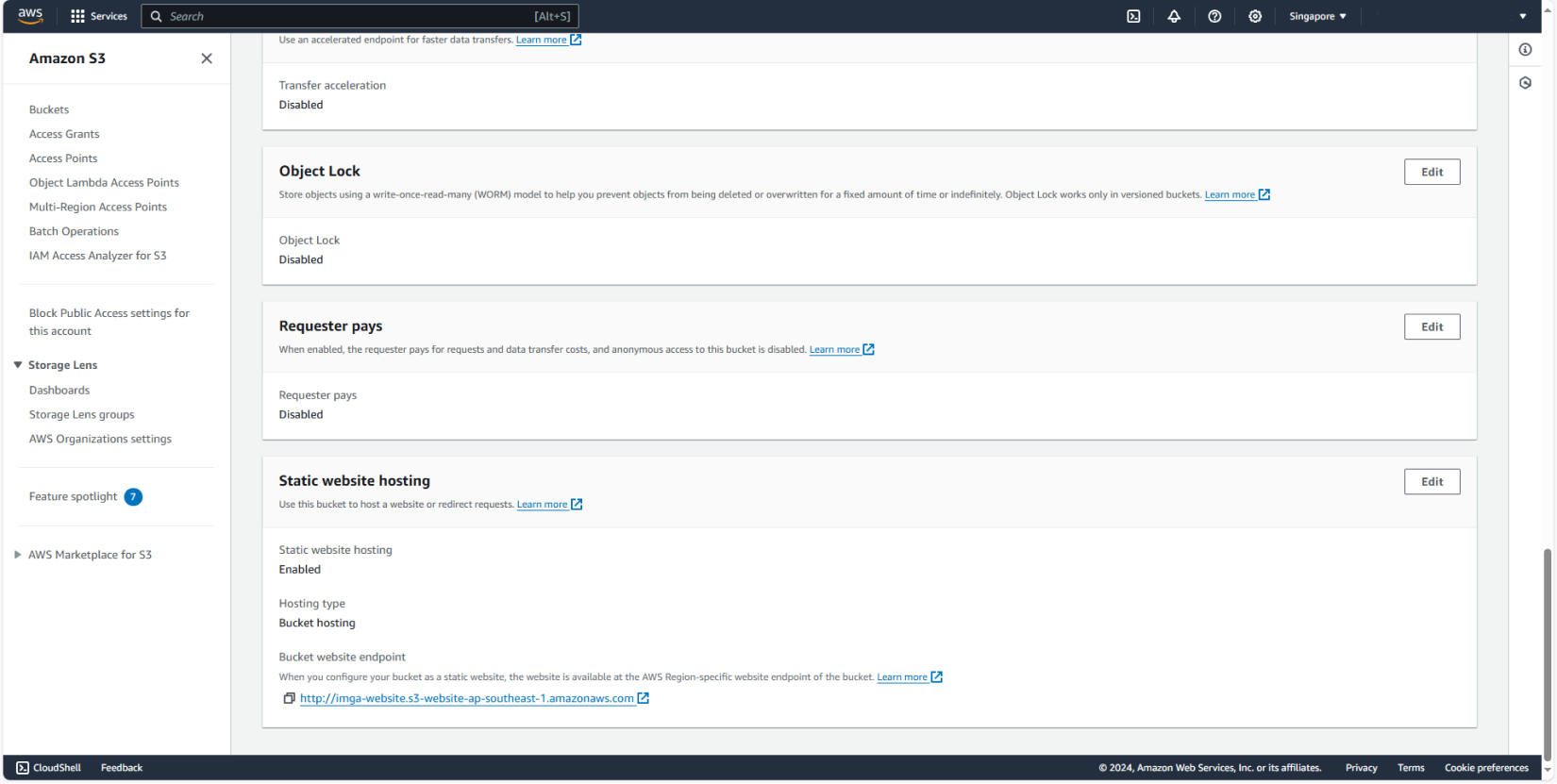Open Multi-Region Access Points
Viewport: 1557px width, 784px height.
point(98,208)
